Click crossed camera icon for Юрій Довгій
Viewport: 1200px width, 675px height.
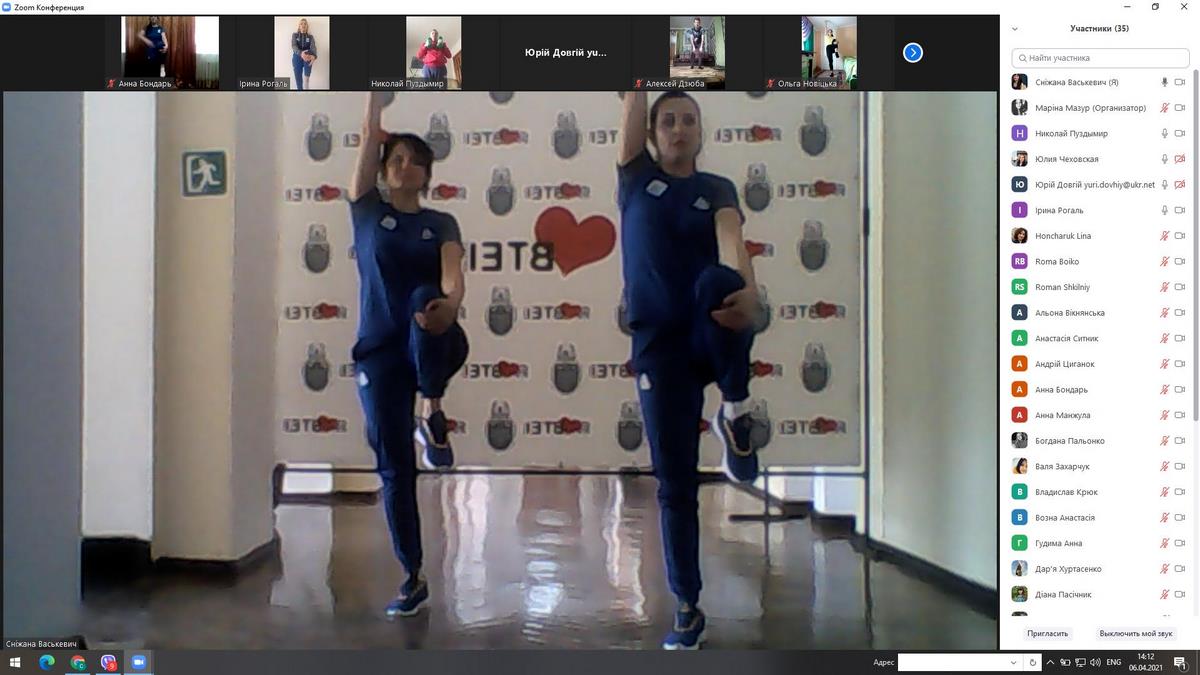1180,185
